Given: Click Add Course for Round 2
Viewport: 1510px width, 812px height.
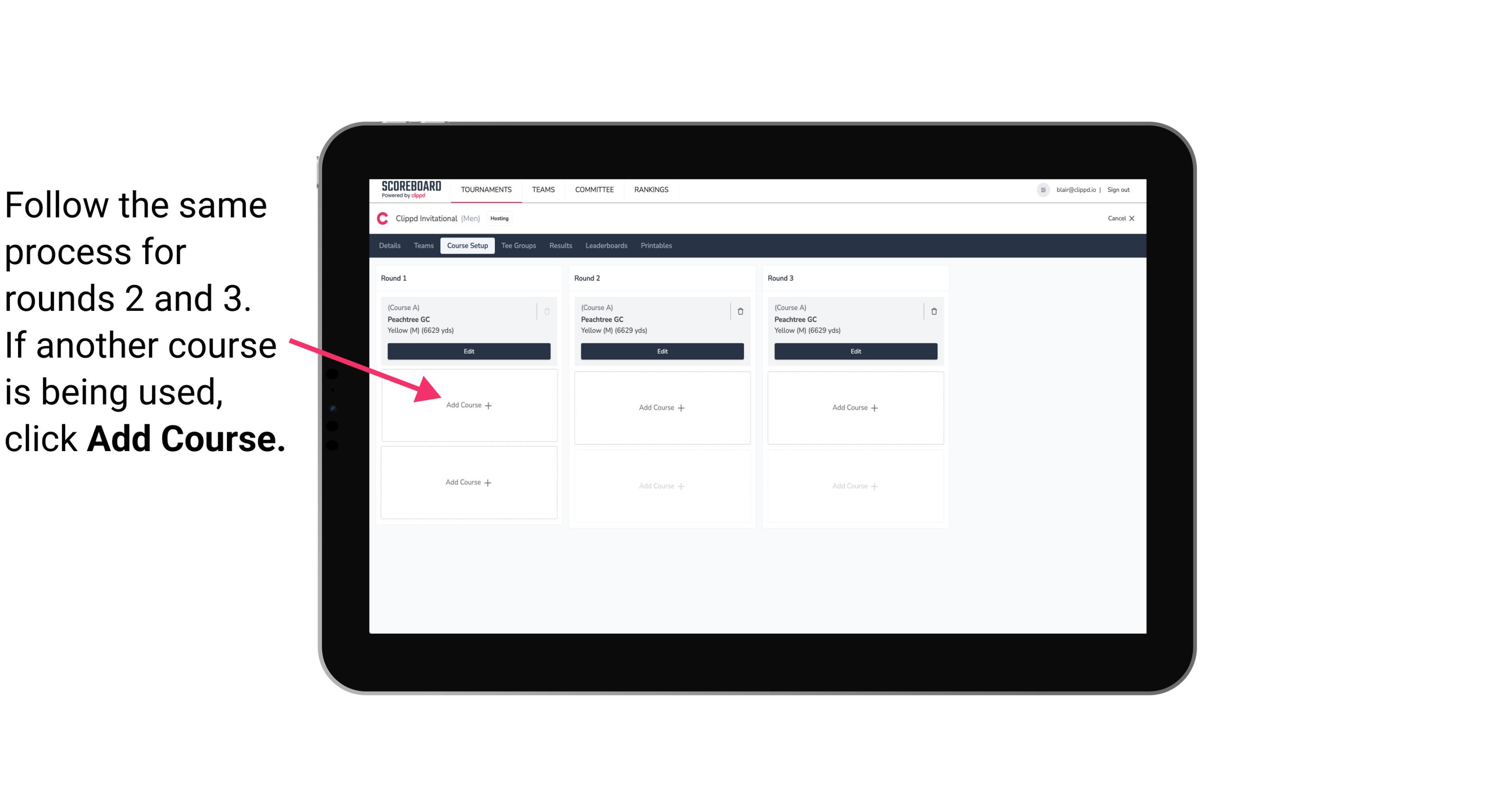Looking at the screenshot, I should pyautogui.click(x=661, y=407).
